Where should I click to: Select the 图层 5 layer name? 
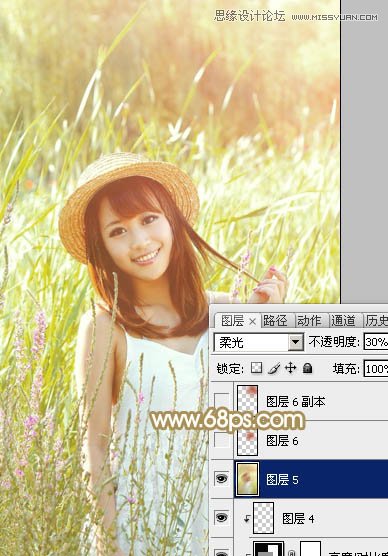[x=282, y=480]
